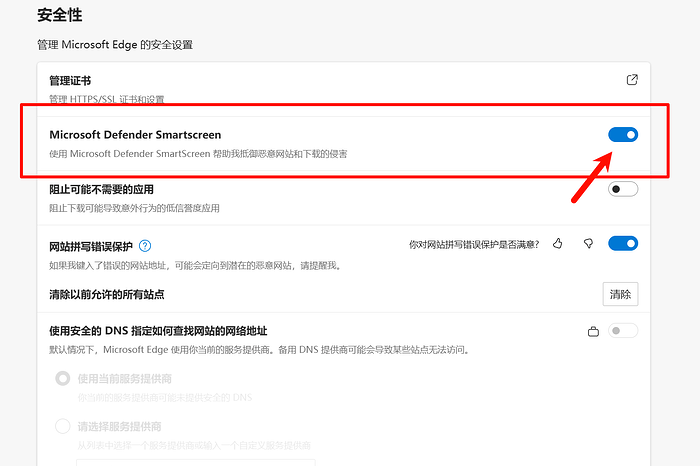Enable the 阻止可能不需要的应用 toggle
The width and height of the screenshot is (700, 466).
623,189
